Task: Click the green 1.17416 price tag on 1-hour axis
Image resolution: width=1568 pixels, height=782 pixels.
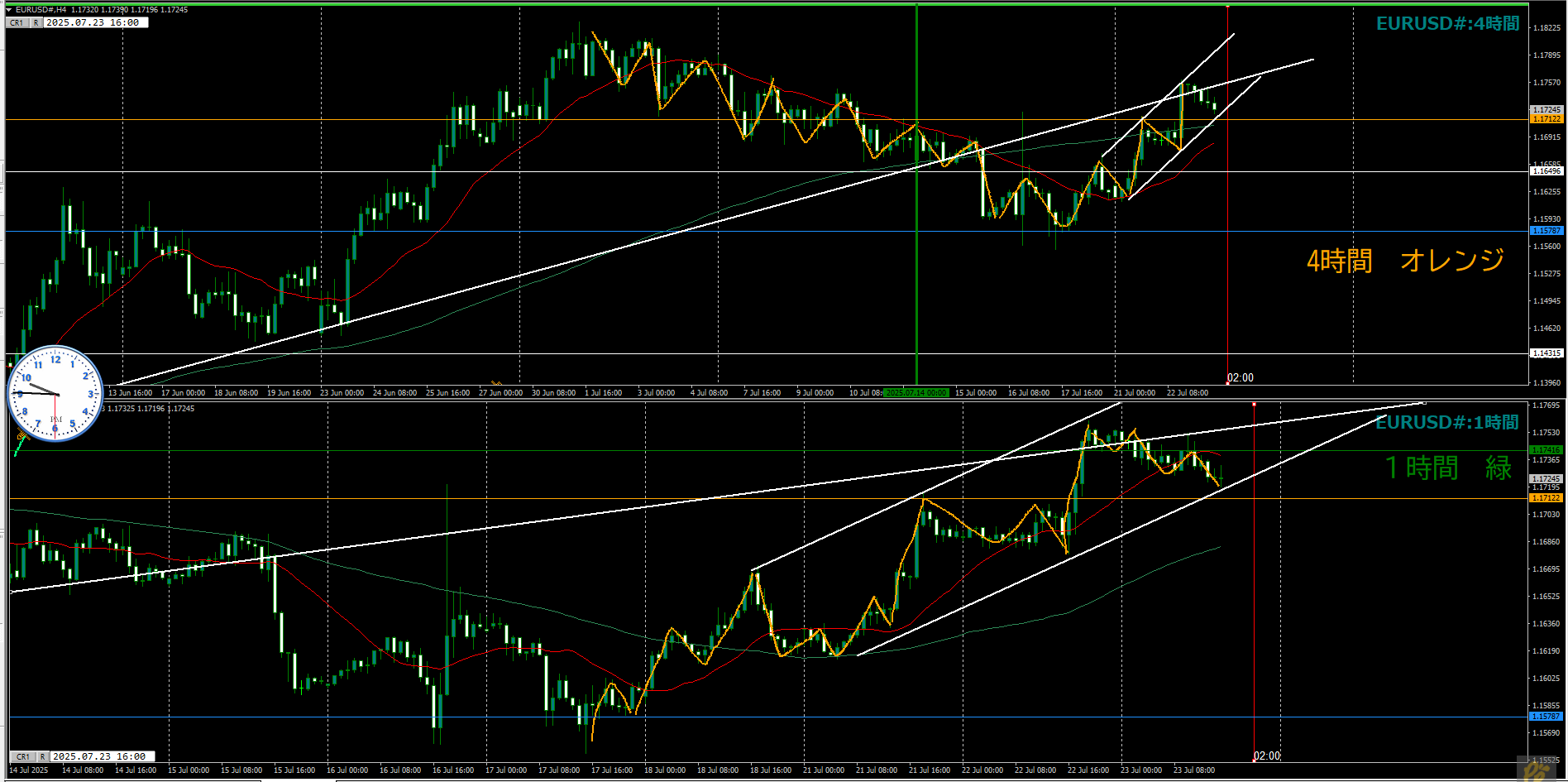Action: coord(1546,450)
